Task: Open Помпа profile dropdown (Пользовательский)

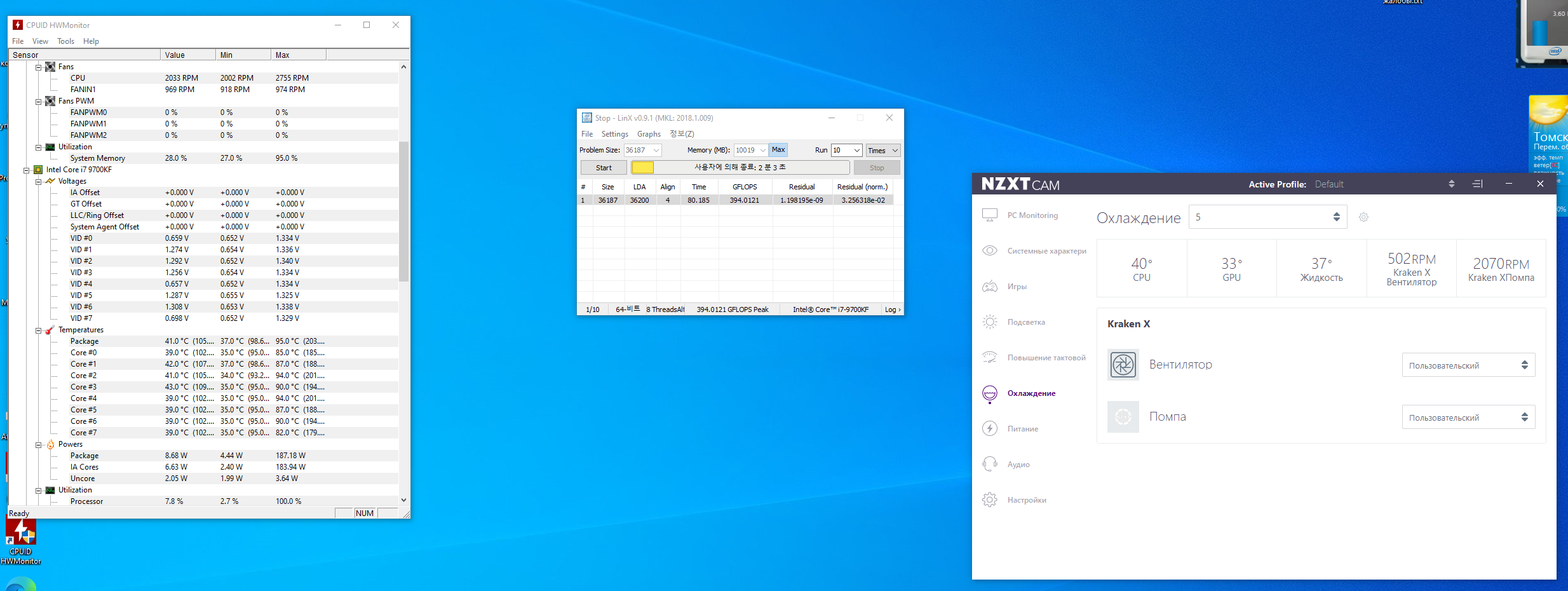Action: click(x=1468, y=417)
